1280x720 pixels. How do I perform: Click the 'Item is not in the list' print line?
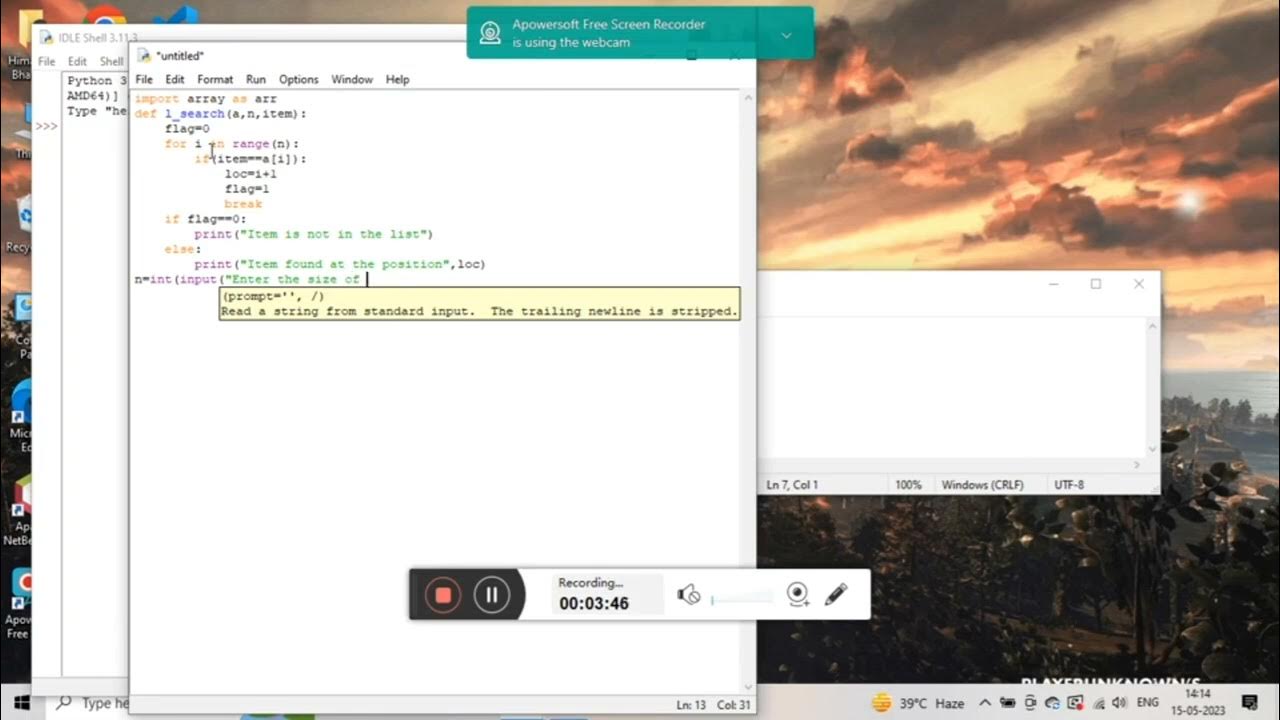(x=313, y=234)
